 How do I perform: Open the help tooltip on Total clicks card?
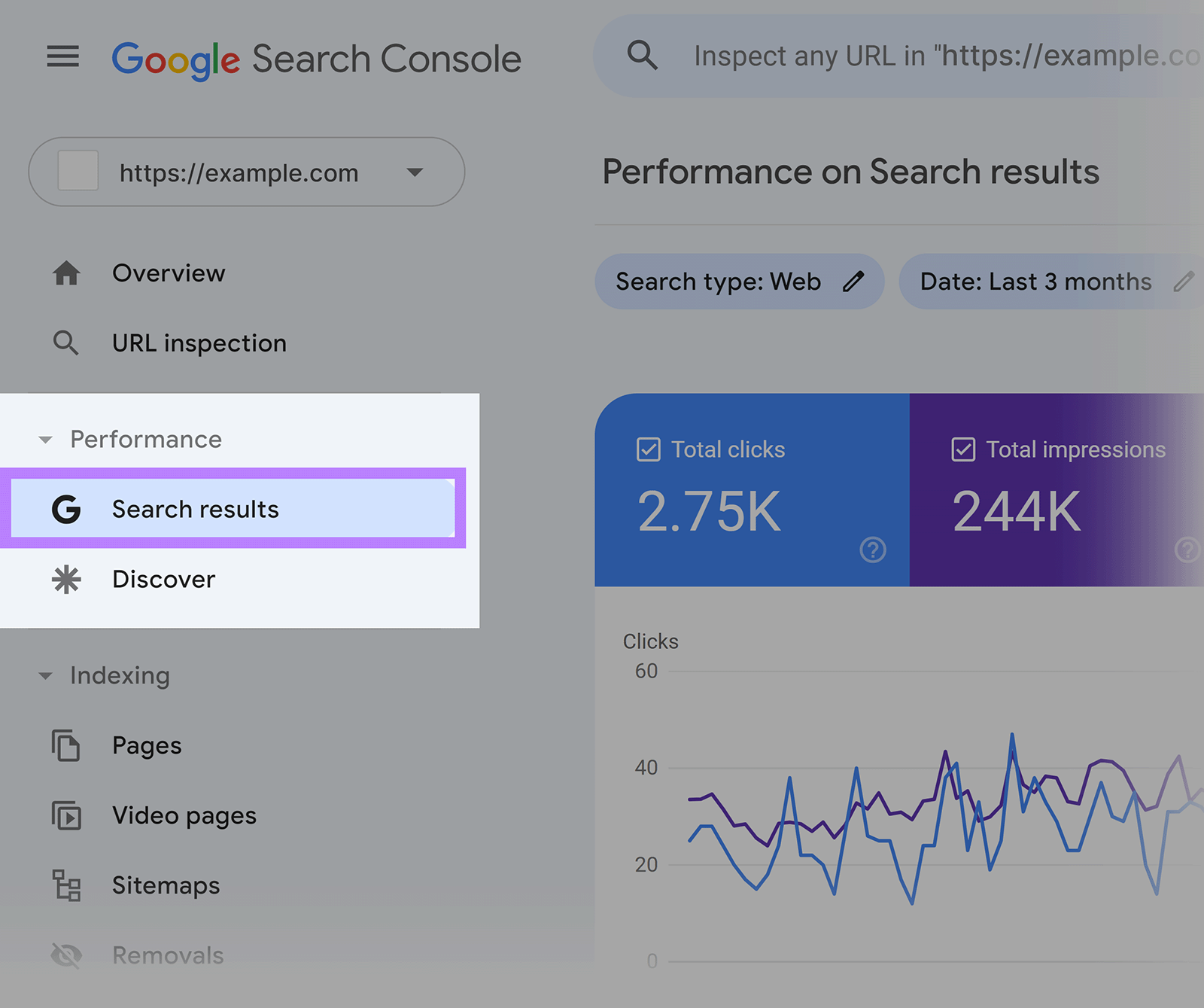pyautogui.click(x=873, y=550)
